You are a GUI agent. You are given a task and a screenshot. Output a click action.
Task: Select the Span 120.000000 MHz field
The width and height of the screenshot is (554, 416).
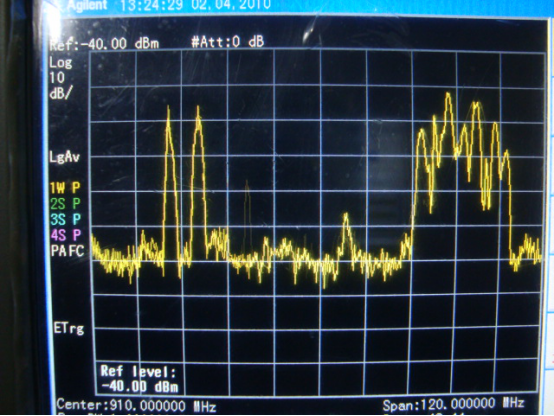click(454, 404)
